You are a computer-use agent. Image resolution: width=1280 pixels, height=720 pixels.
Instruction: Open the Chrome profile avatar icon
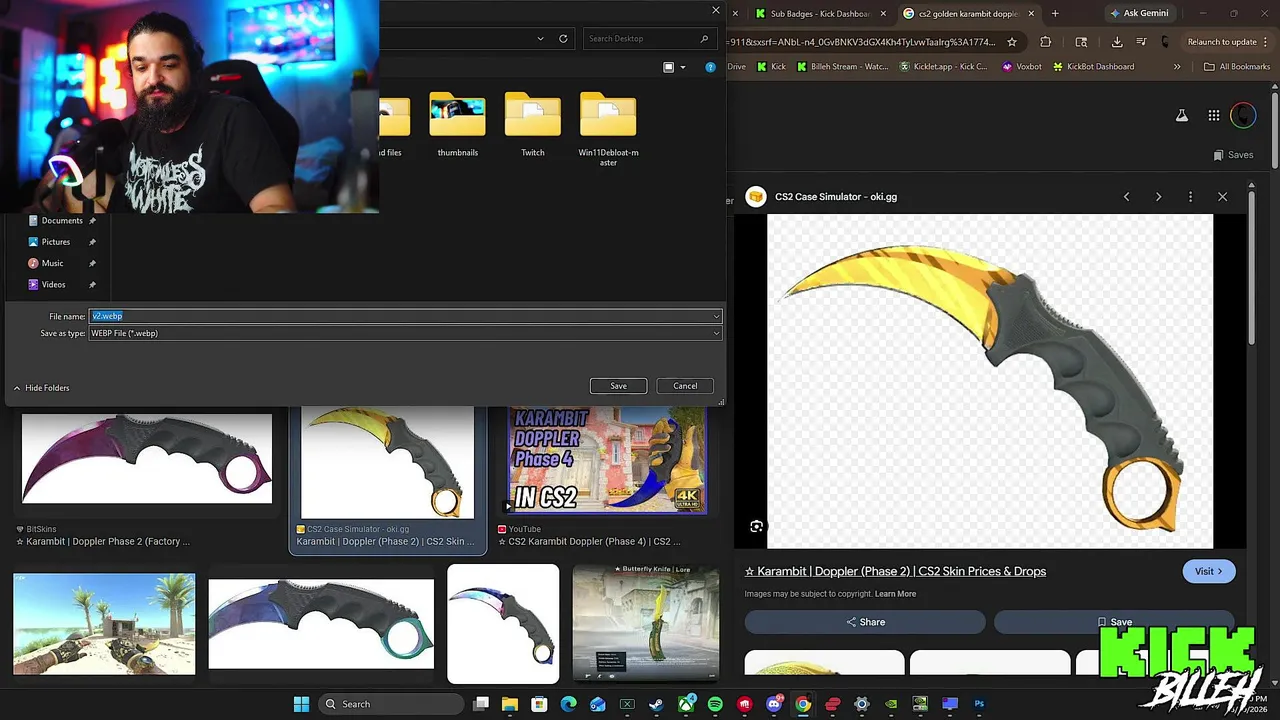point(1165,42)
